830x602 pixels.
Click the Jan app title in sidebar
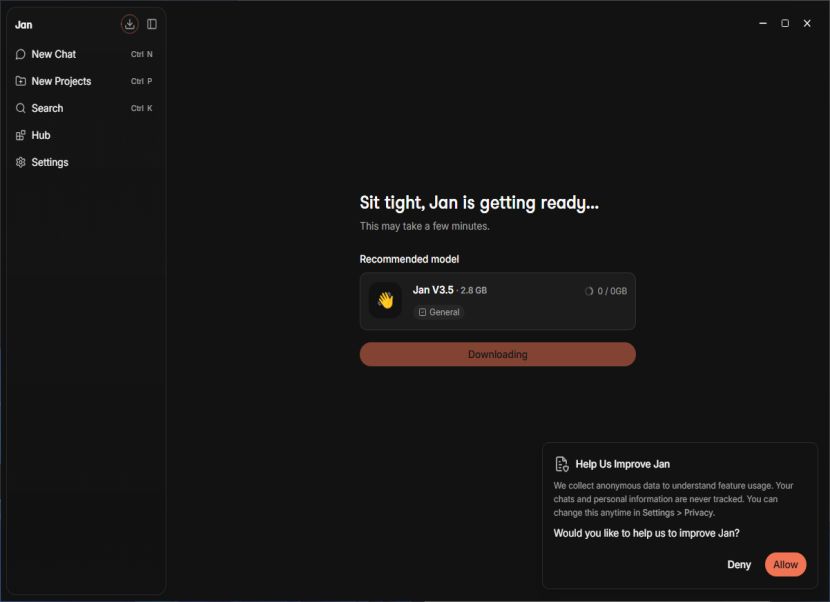pos(24,25)
